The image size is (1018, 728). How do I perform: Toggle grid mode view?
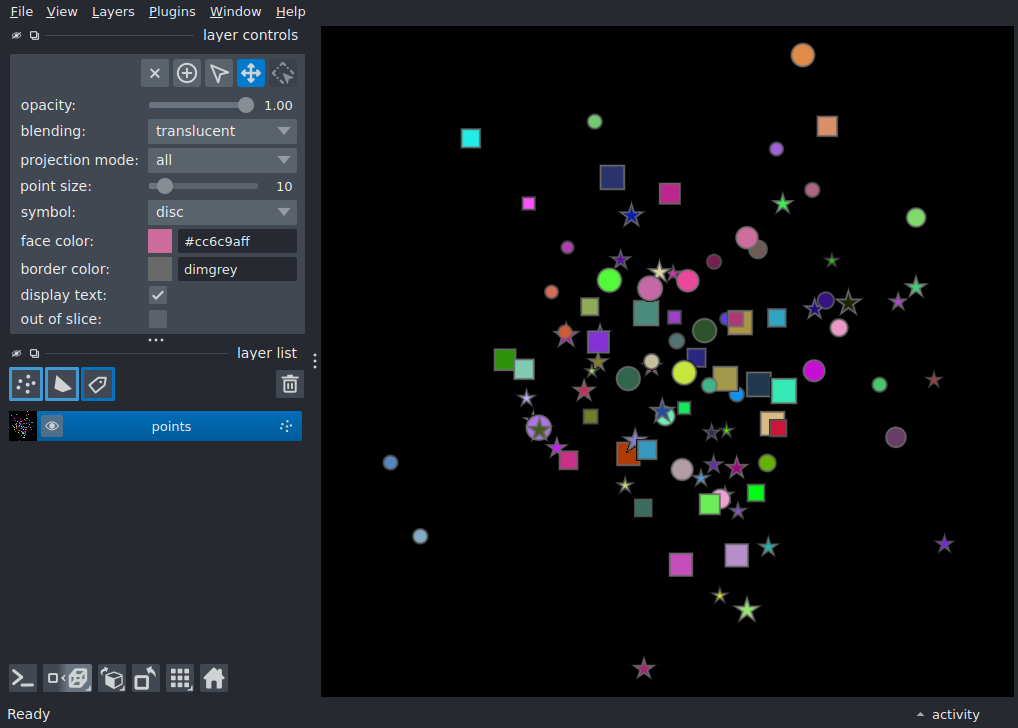coord(180,679)
